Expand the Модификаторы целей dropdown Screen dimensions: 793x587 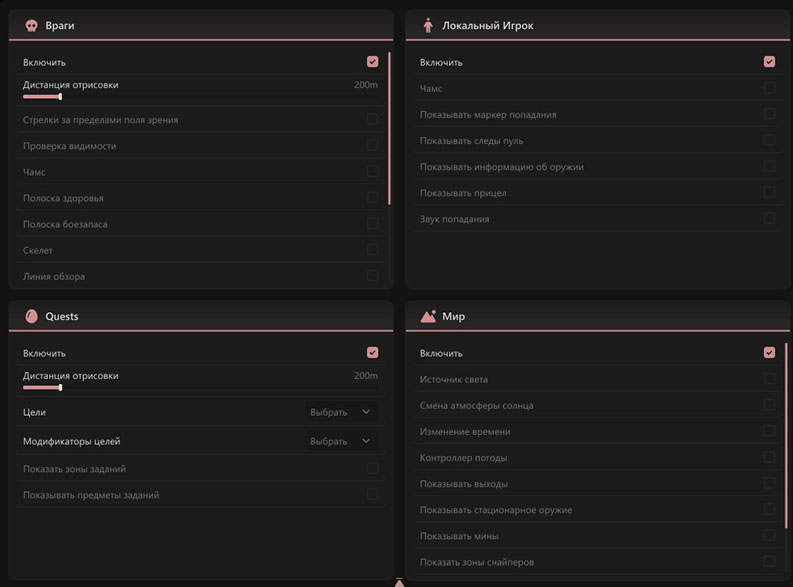339,441
